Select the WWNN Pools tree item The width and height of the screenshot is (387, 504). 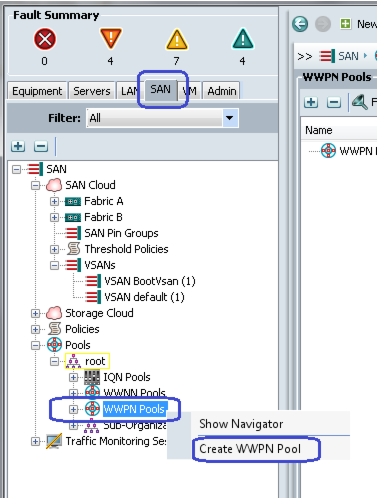click(x=135, y=392)
